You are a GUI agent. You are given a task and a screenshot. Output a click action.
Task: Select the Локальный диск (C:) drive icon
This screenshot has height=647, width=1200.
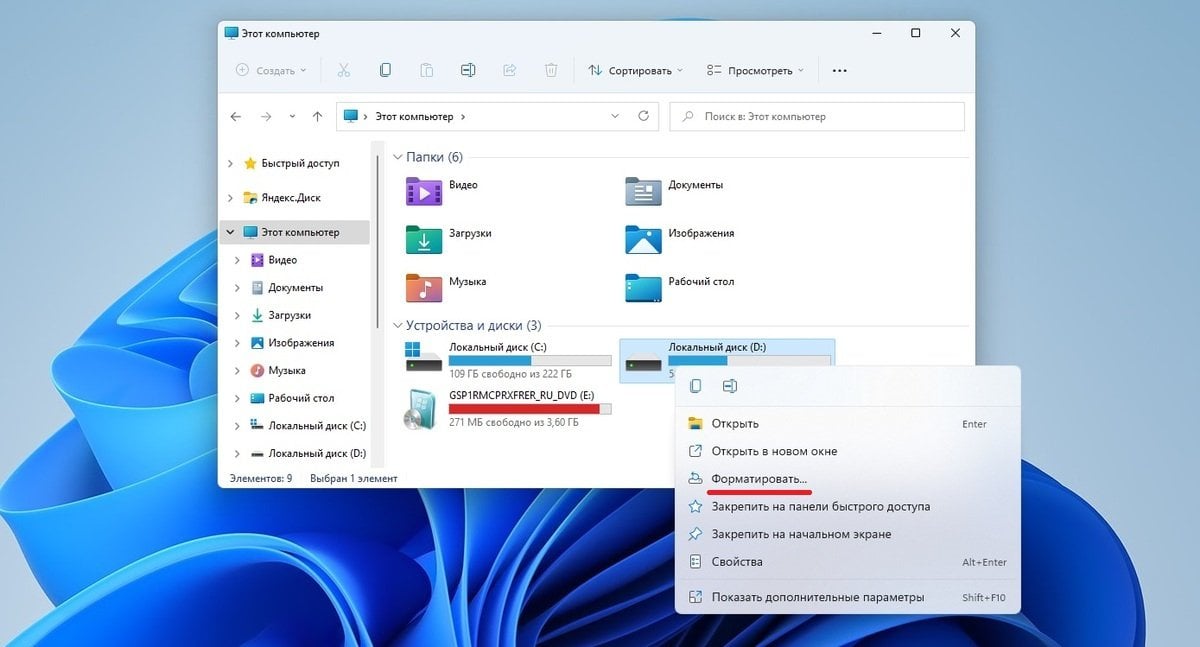[423, 356]
